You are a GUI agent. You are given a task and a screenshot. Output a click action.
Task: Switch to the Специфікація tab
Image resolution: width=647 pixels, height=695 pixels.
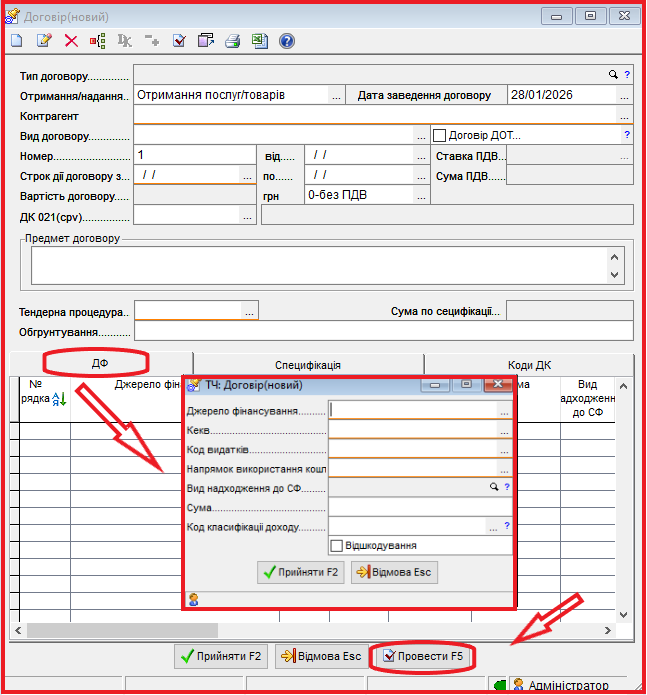coord(308,365)
